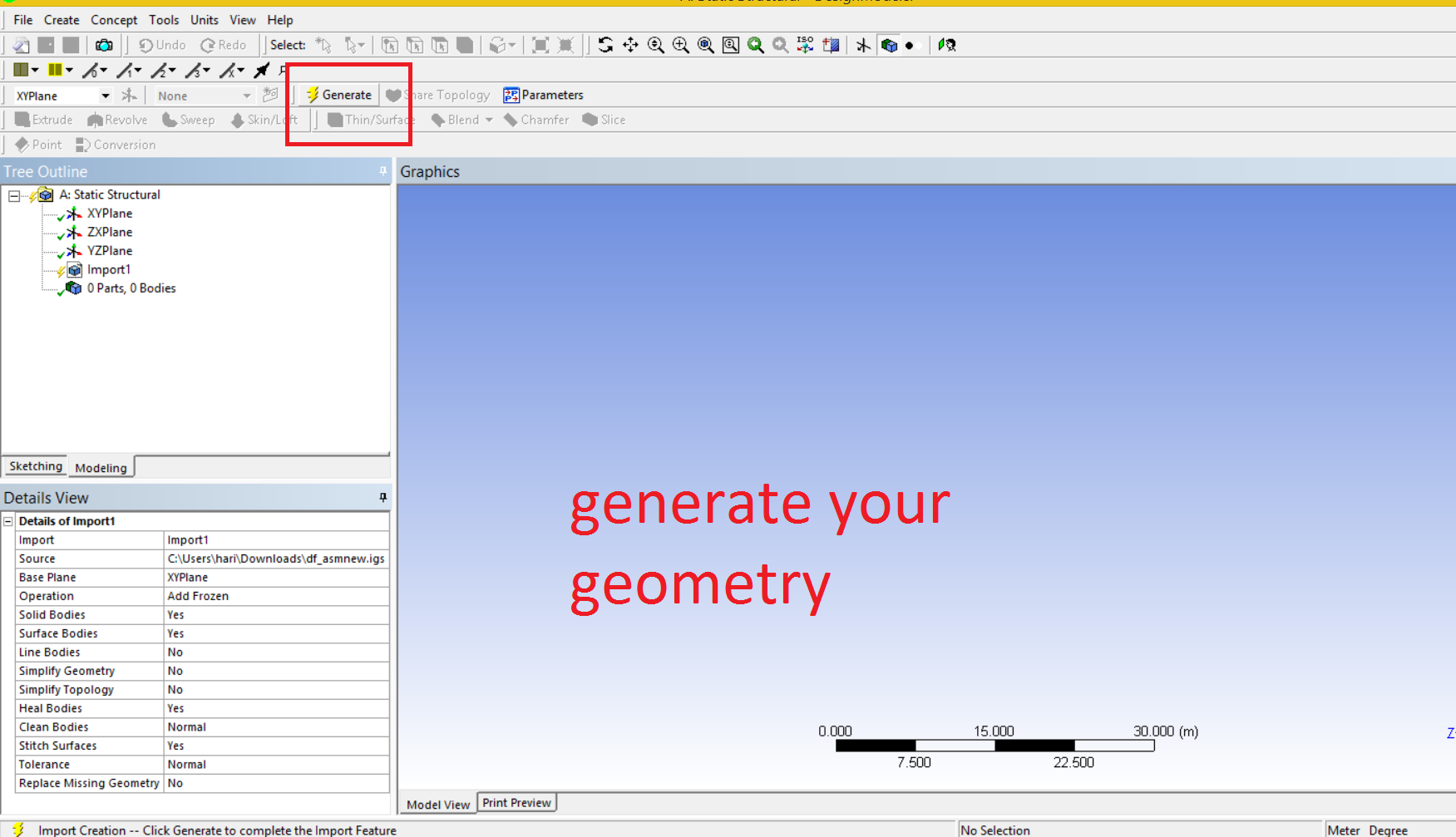The width and height of the screenshot is (1456, 837).
Task: Open the View menu
Action: [243, 20]
